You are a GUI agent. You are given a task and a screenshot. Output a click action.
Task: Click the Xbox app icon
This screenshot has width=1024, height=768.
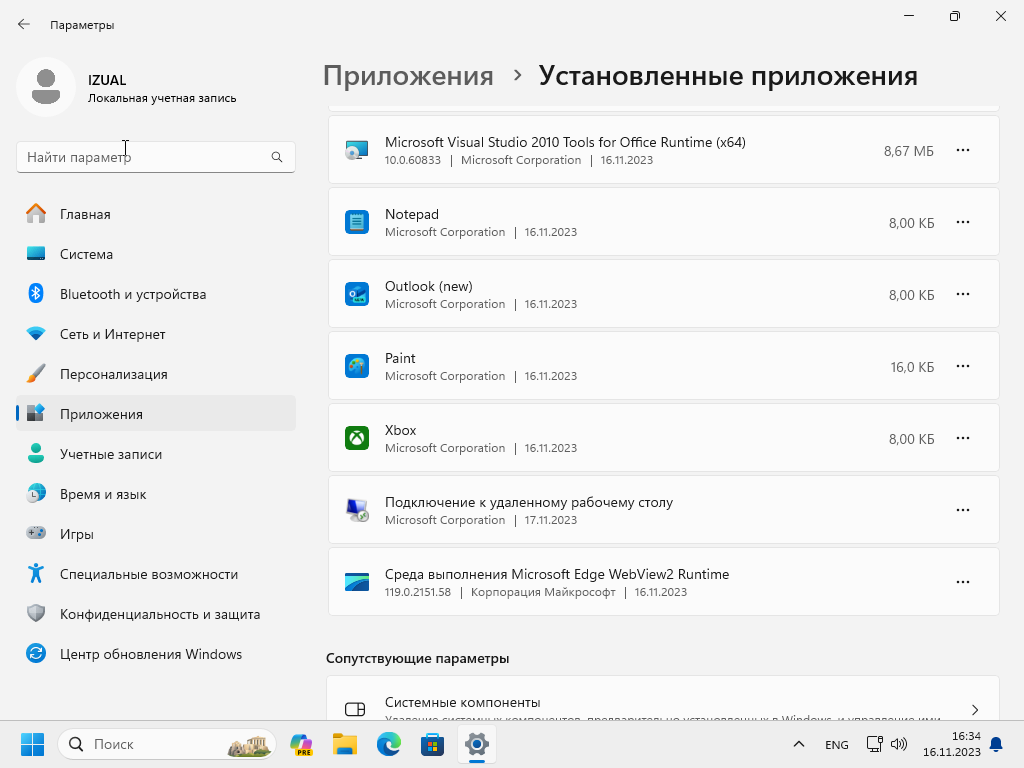click(357, 438)
